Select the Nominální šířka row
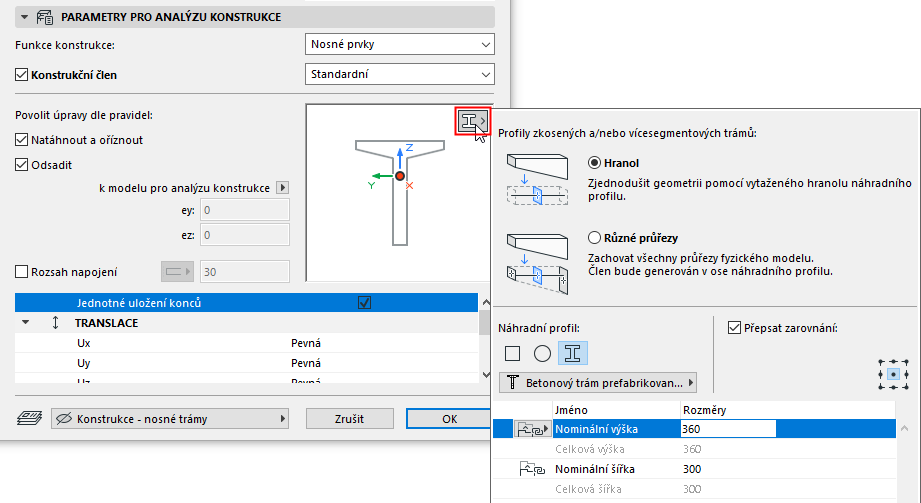The image size is (921, 503). pos(694,469)
